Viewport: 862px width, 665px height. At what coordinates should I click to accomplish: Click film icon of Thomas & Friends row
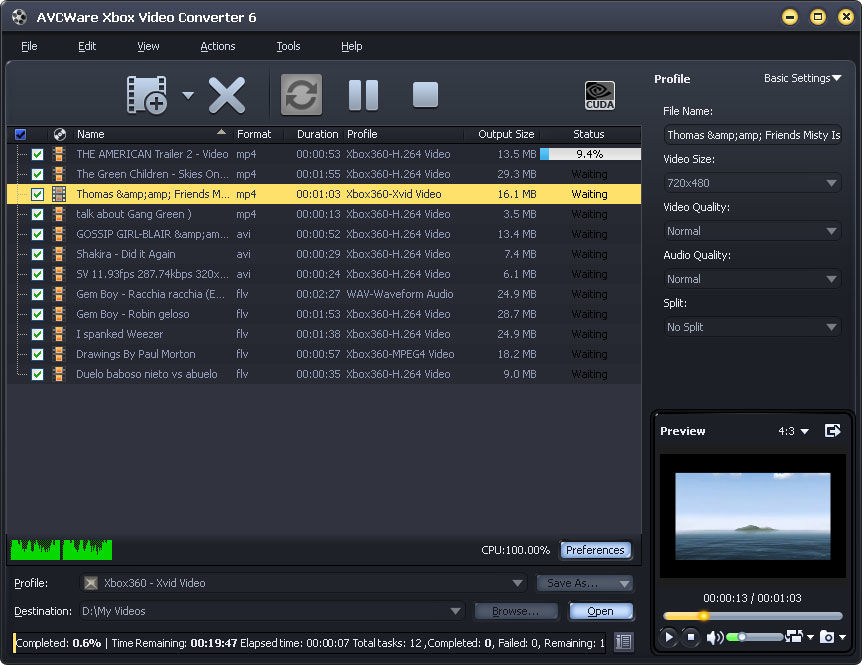(59, 194)
